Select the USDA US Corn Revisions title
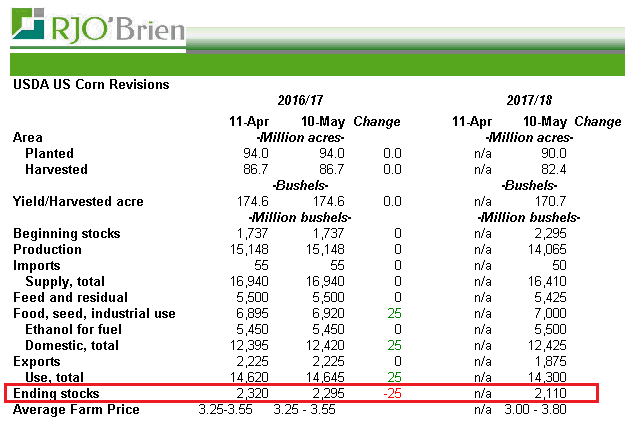 (x=90, y=85)
